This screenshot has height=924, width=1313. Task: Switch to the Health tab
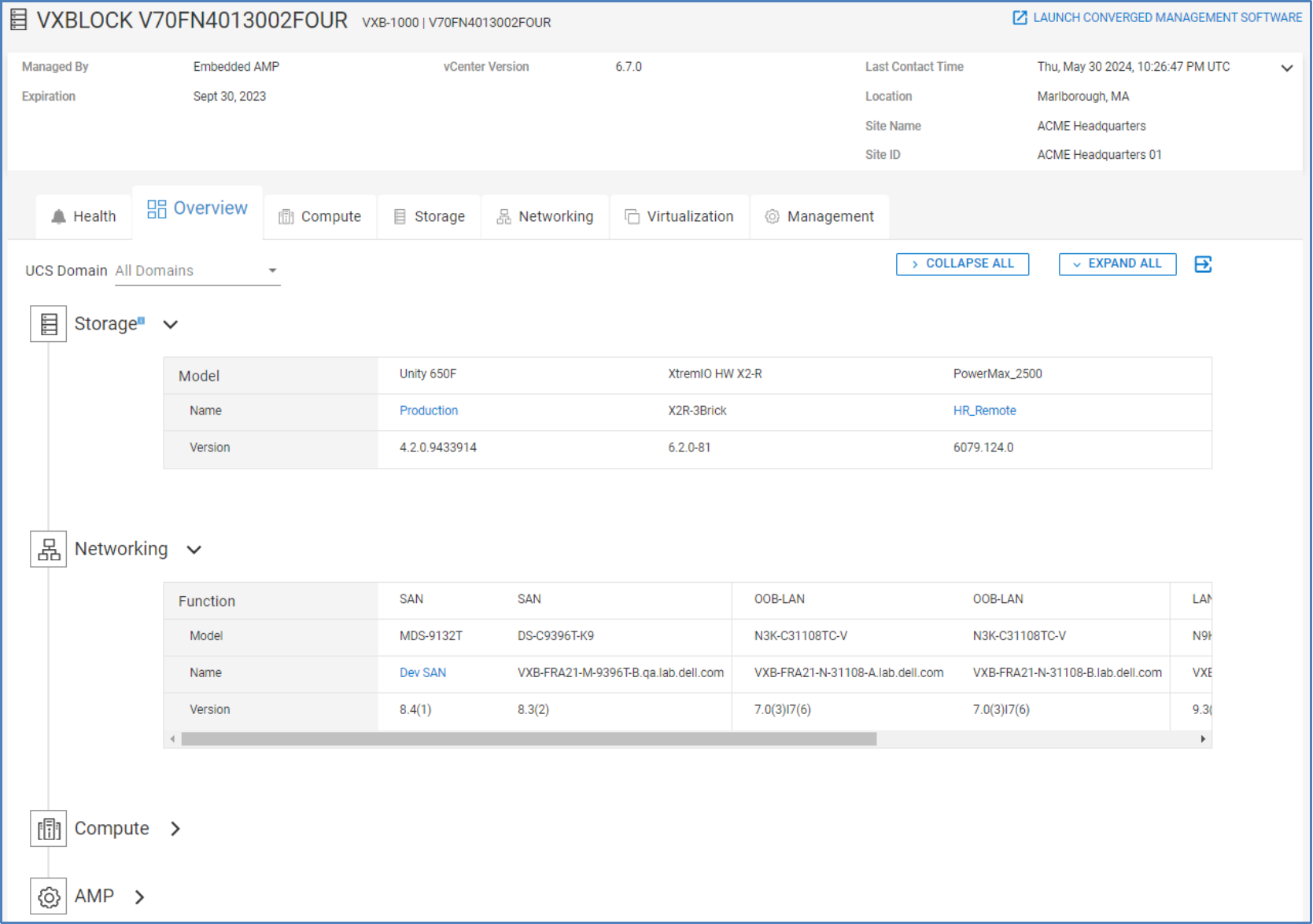(83, 216)
